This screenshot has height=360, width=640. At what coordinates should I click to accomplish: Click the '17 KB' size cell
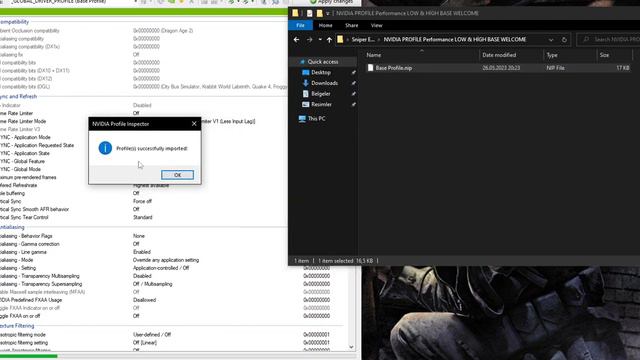622,68
